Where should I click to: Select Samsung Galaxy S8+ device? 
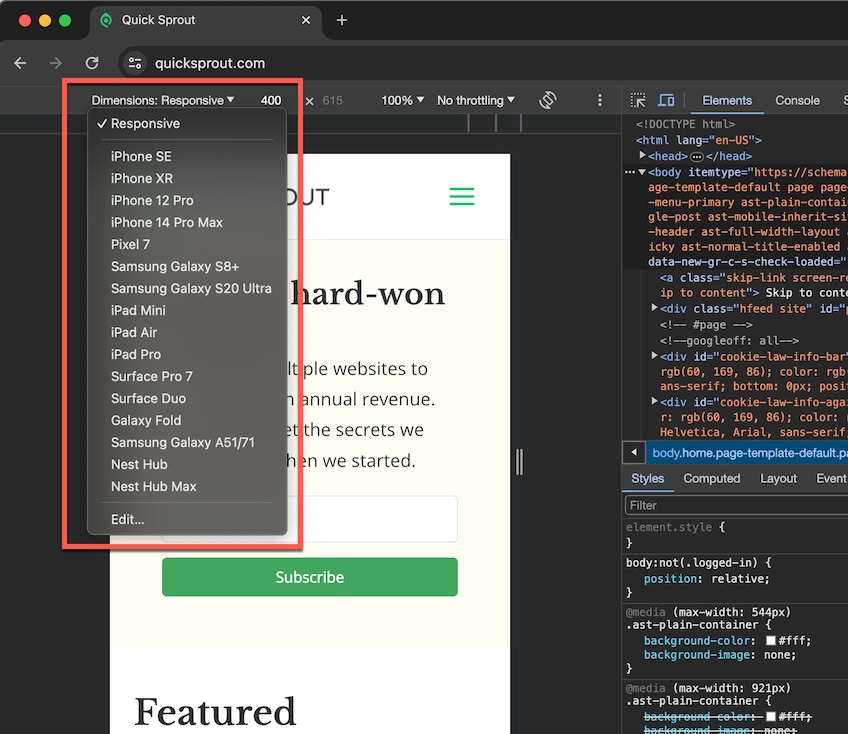coord(187,266)
